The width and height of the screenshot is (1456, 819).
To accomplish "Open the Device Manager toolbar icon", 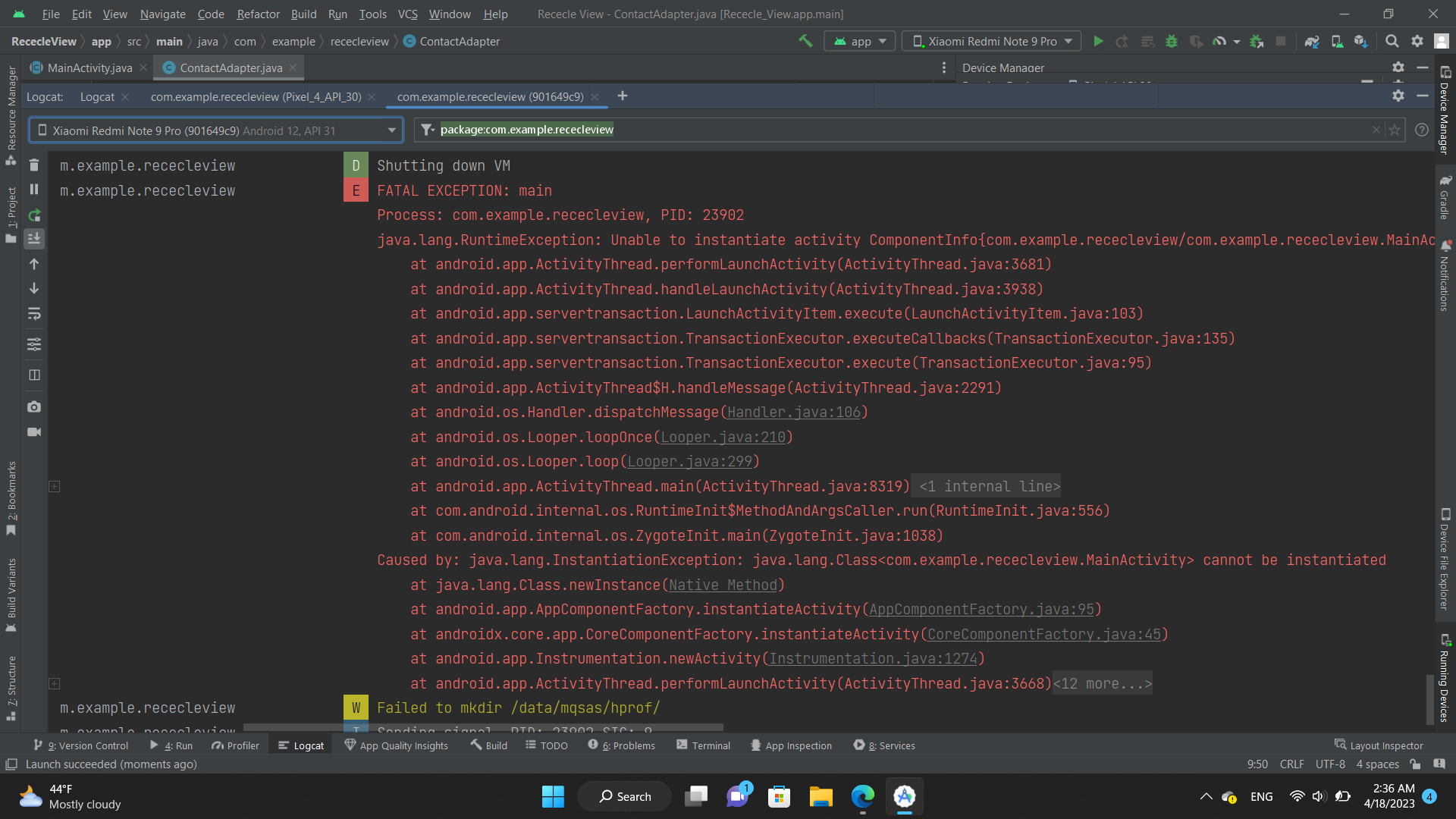I will click(x=1337, y=41).
